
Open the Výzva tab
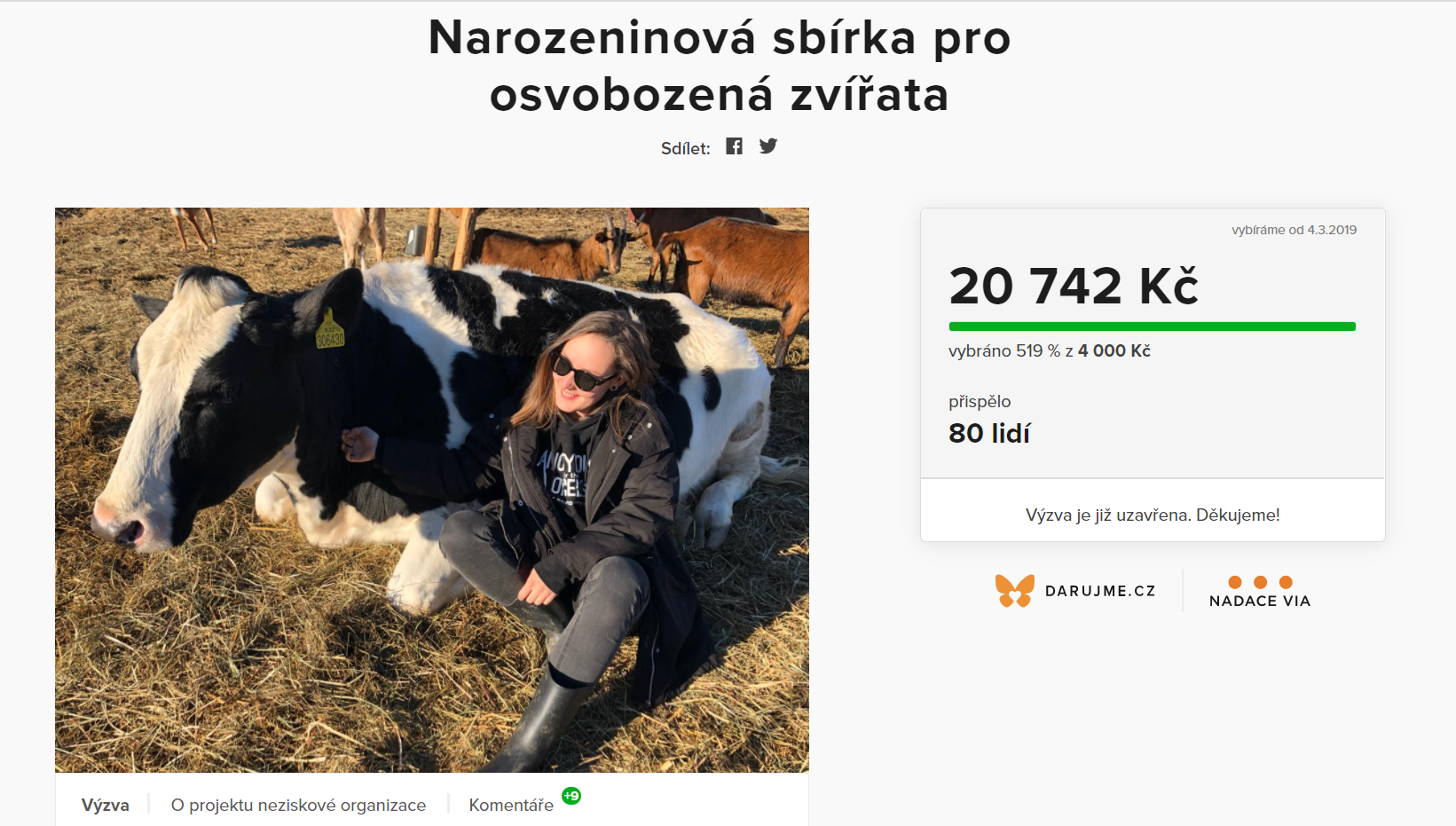[106, 805]
